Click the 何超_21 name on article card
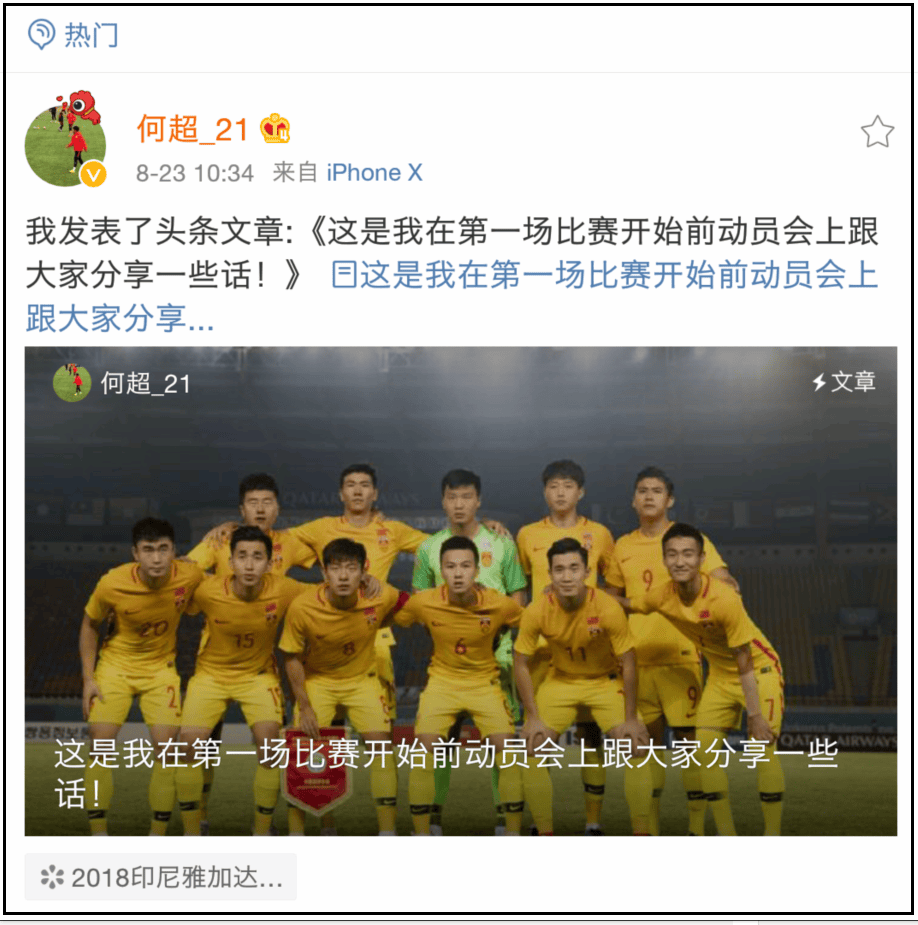 [x=146, y=383]
